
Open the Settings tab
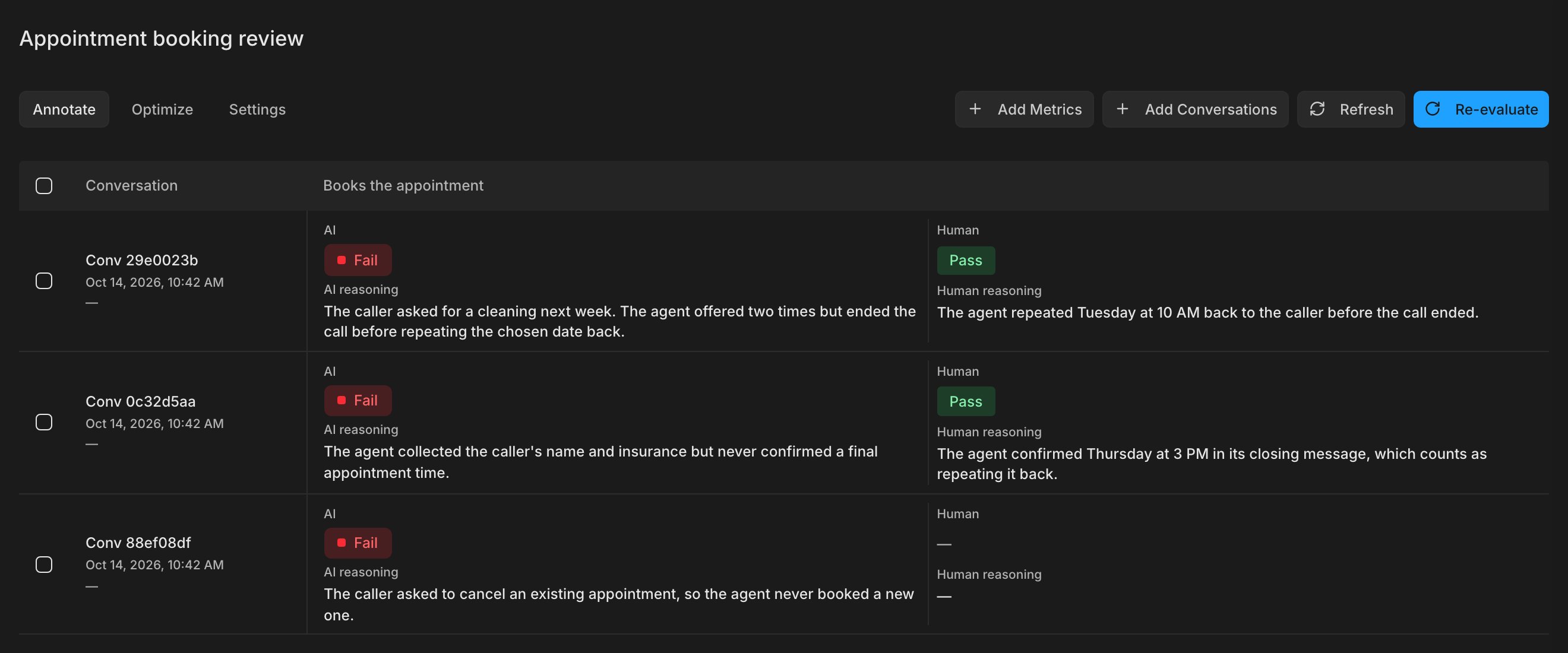click(x=257, y=109)
